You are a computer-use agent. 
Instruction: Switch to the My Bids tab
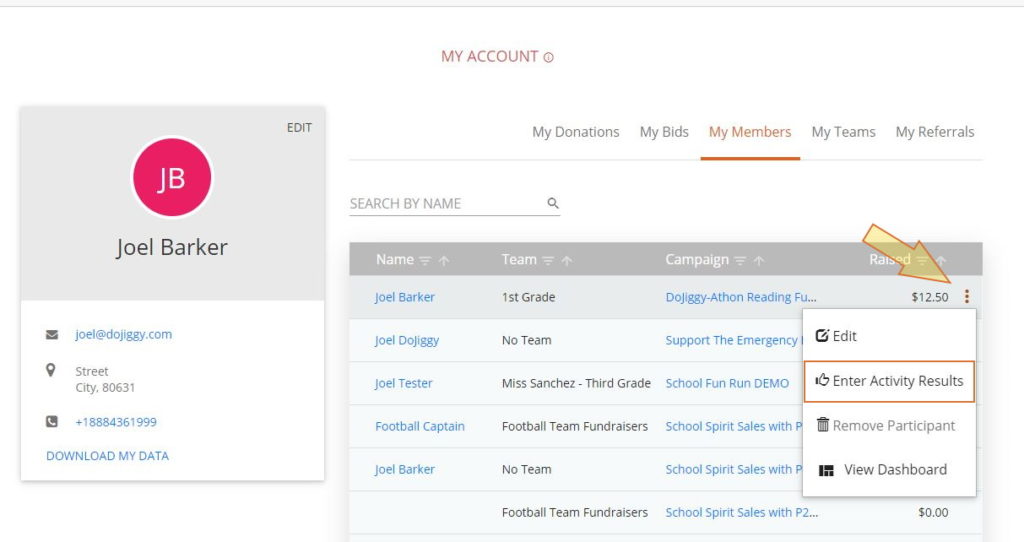pyautogui.click(x=664, y=132)
